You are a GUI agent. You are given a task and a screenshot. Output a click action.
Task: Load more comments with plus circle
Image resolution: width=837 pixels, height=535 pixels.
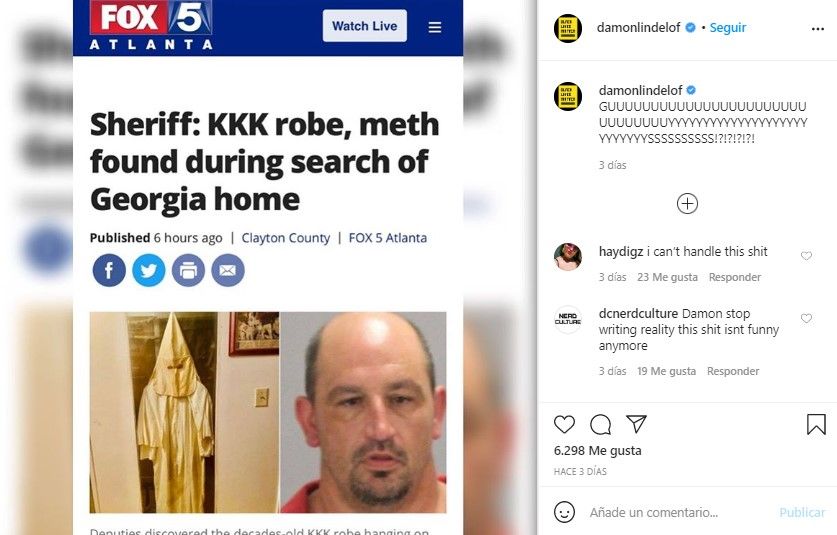click(x=687, y=204)
